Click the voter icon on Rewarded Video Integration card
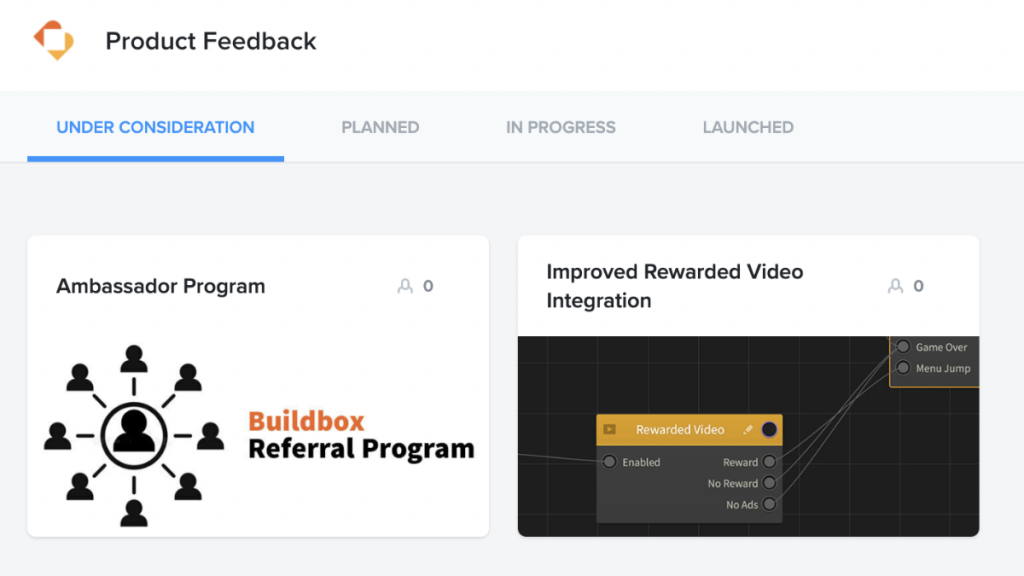This screenshot has height=576, width=1024. click(x=896, y=286)
